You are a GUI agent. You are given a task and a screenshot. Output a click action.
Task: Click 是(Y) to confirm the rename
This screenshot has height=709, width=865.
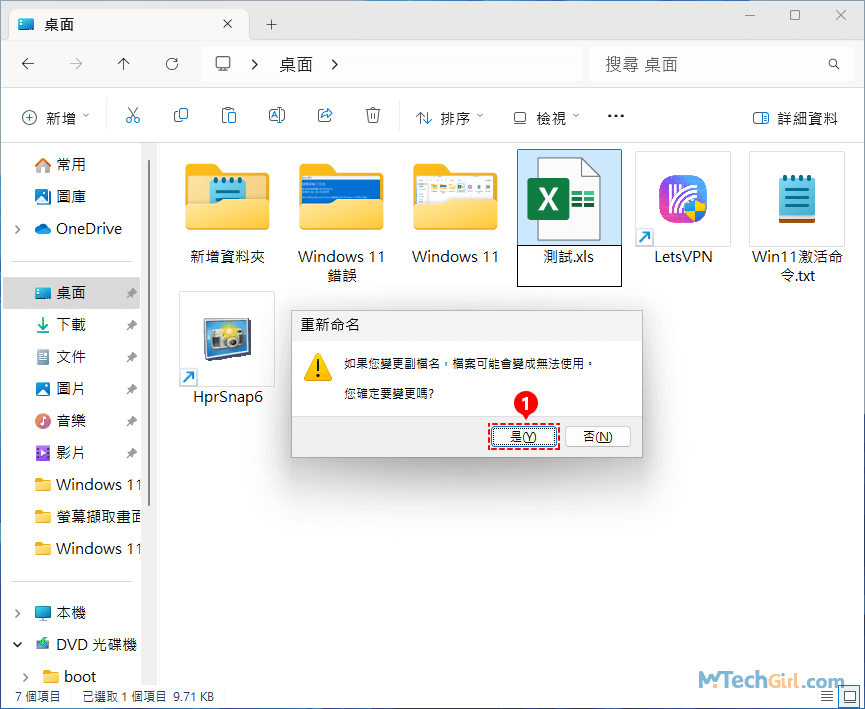tap(523, 436)
